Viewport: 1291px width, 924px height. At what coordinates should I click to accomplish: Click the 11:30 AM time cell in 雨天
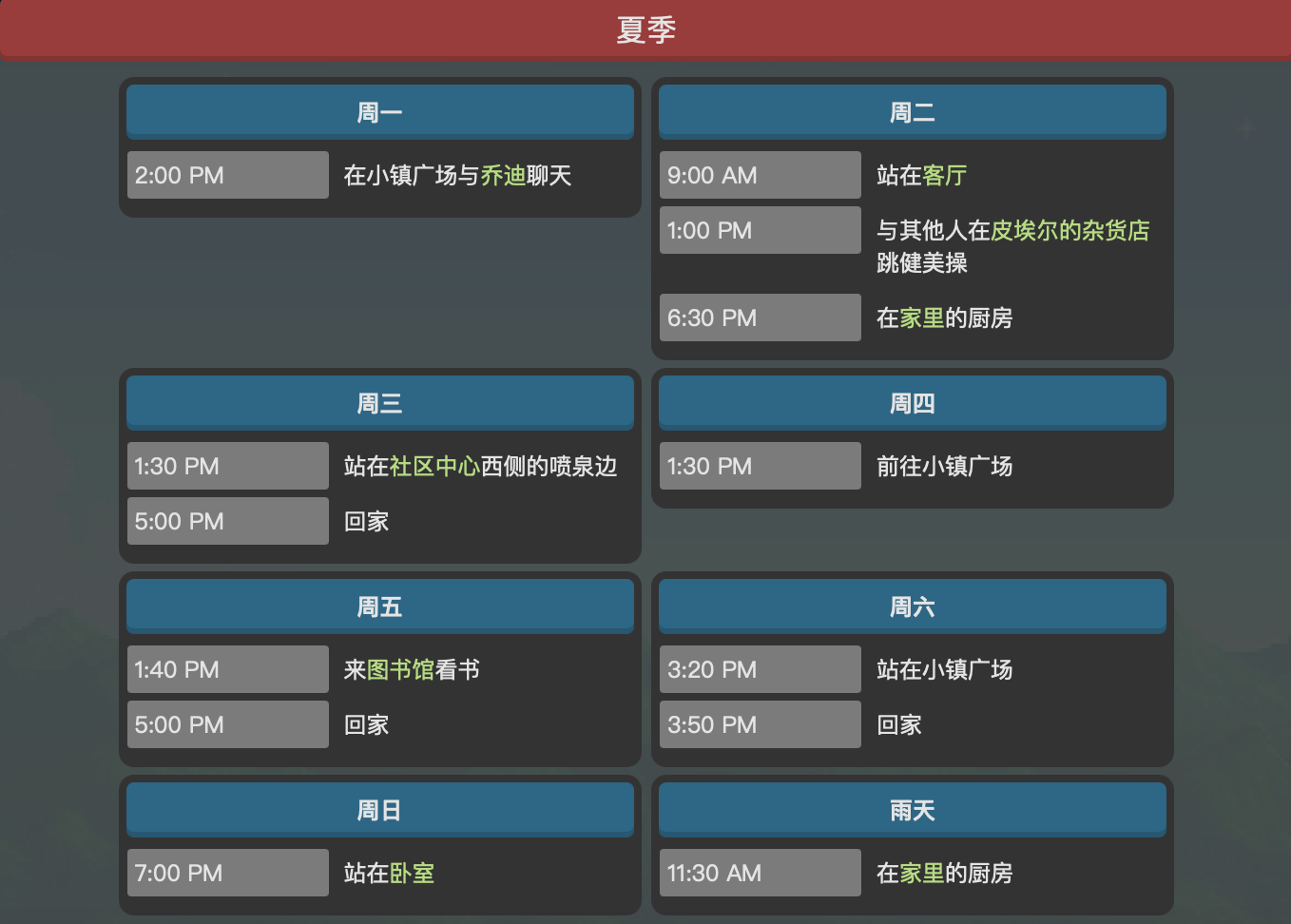(761, 873)
